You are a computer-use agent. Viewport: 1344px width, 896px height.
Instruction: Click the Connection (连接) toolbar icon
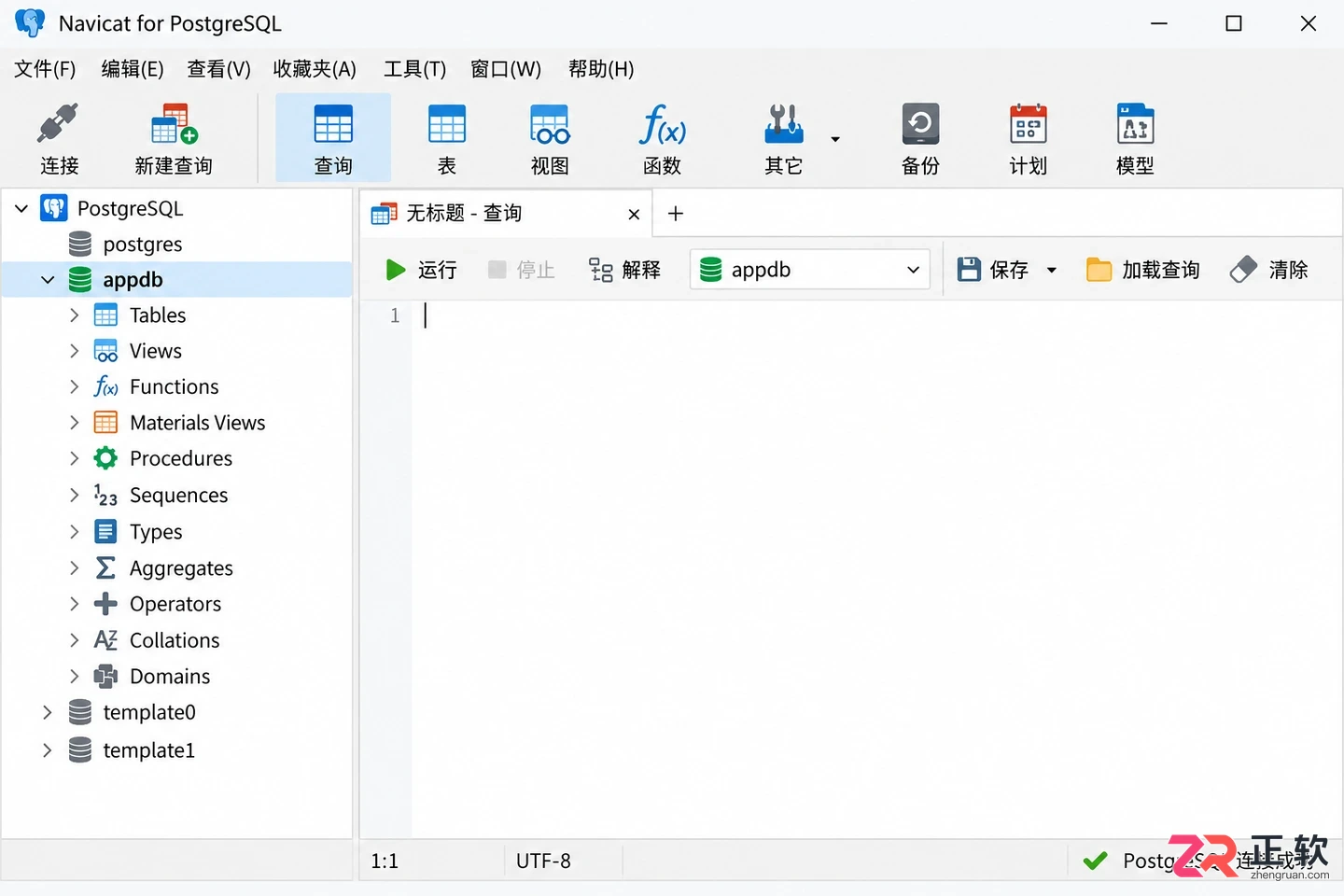[x=59, y=139]
